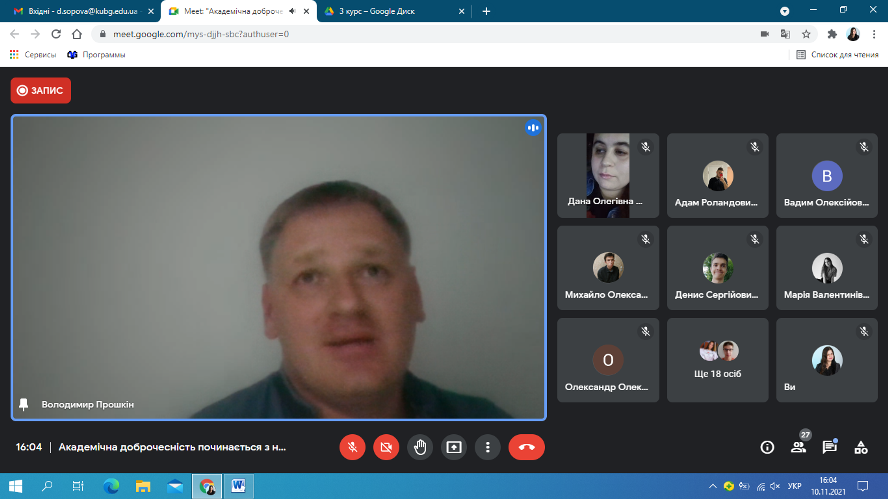Turn on the camera in Meet
888x499 pixels.
[386, 447]
